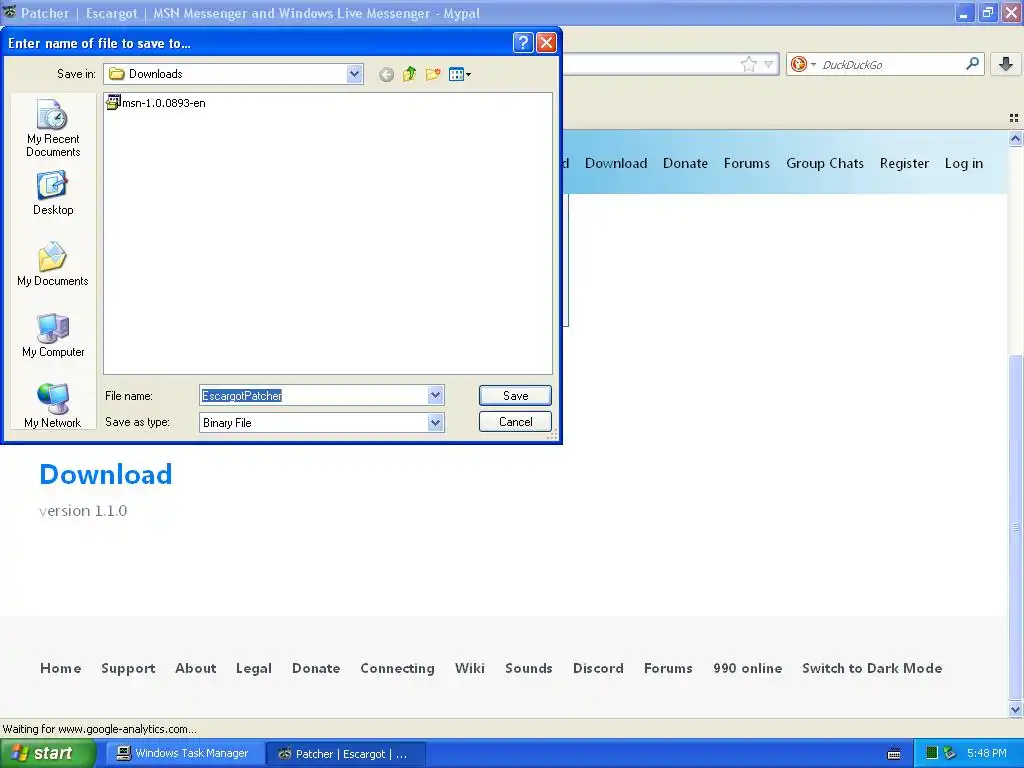Click the keyboard icon in taskbar
Viewport: 1024px width, 768px height.
click(894, 754)
